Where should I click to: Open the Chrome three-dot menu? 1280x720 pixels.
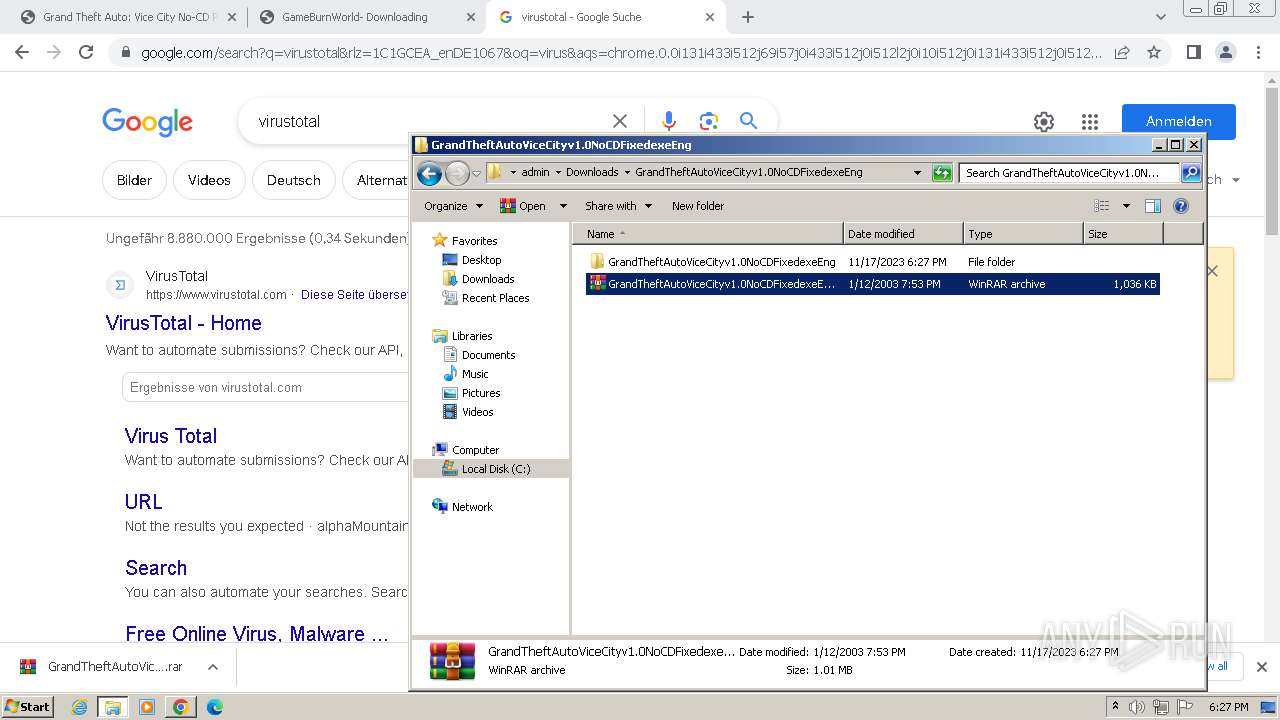(1259, 52)
